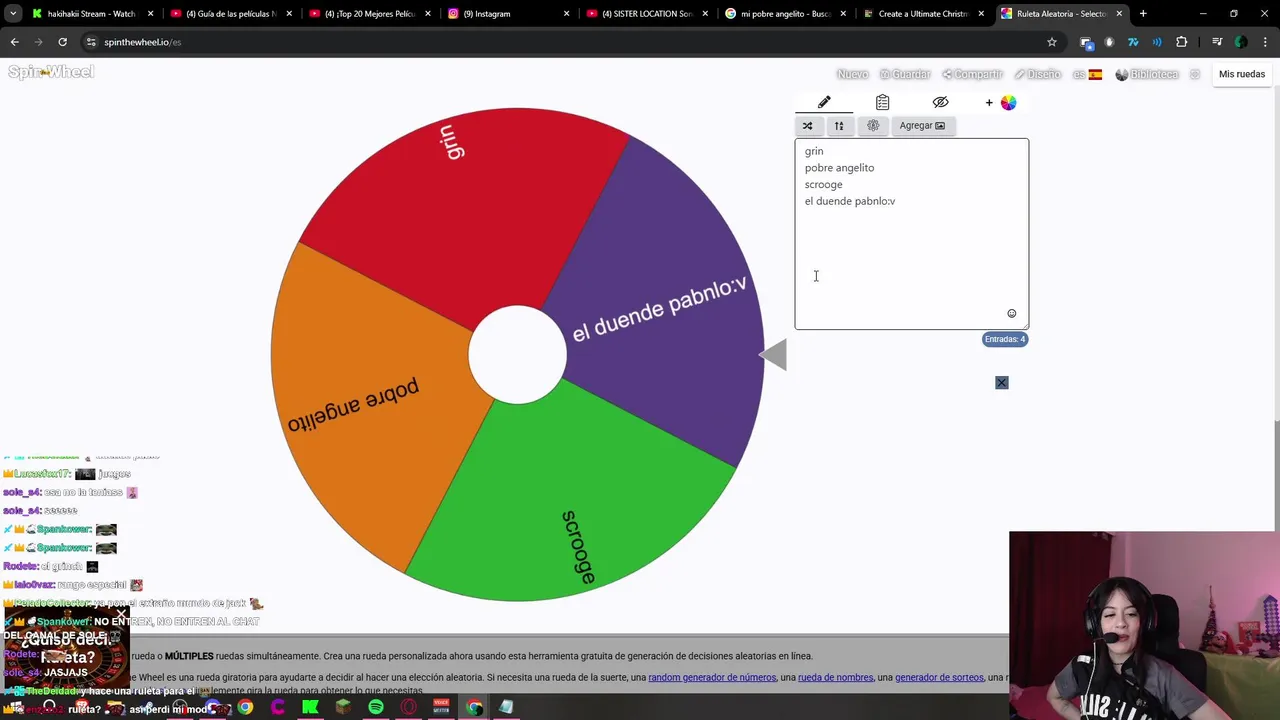This screenshot has height=720, width=1280.
Task: Click the fullscreen icon beside Biblioteca
Action: click(1194, 74)
